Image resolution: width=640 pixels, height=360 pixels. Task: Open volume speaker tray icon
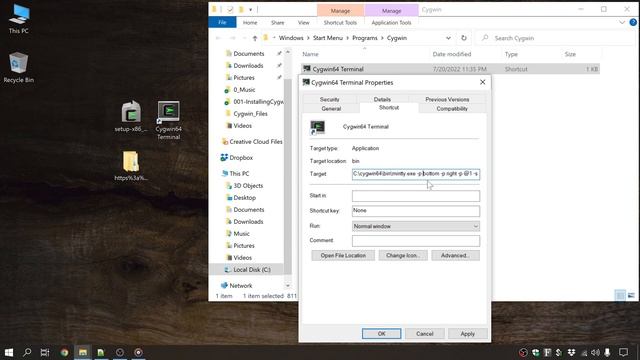click(x=596, y=352)
